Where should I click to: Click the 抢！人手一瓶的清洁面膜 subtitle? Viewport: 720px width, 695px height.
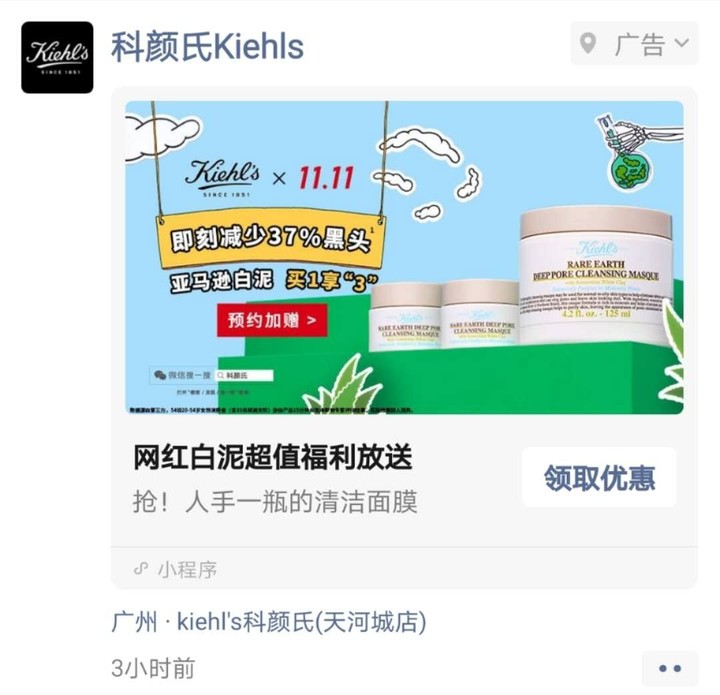pyautogui.click(x=276, y=501)
